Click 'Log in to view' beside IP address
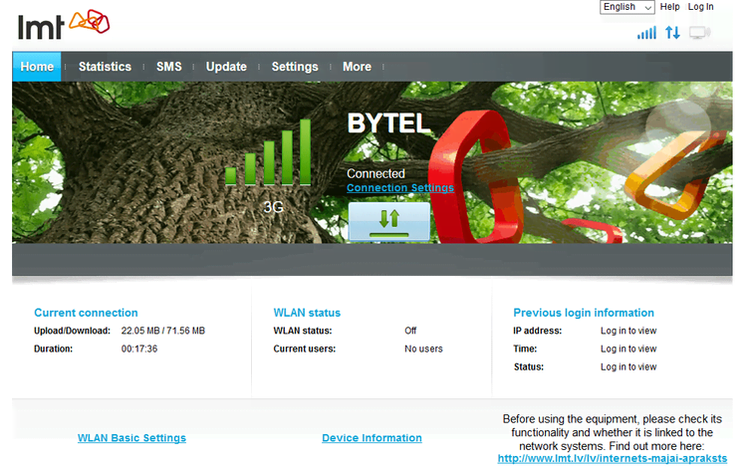 tap(629, 331)
